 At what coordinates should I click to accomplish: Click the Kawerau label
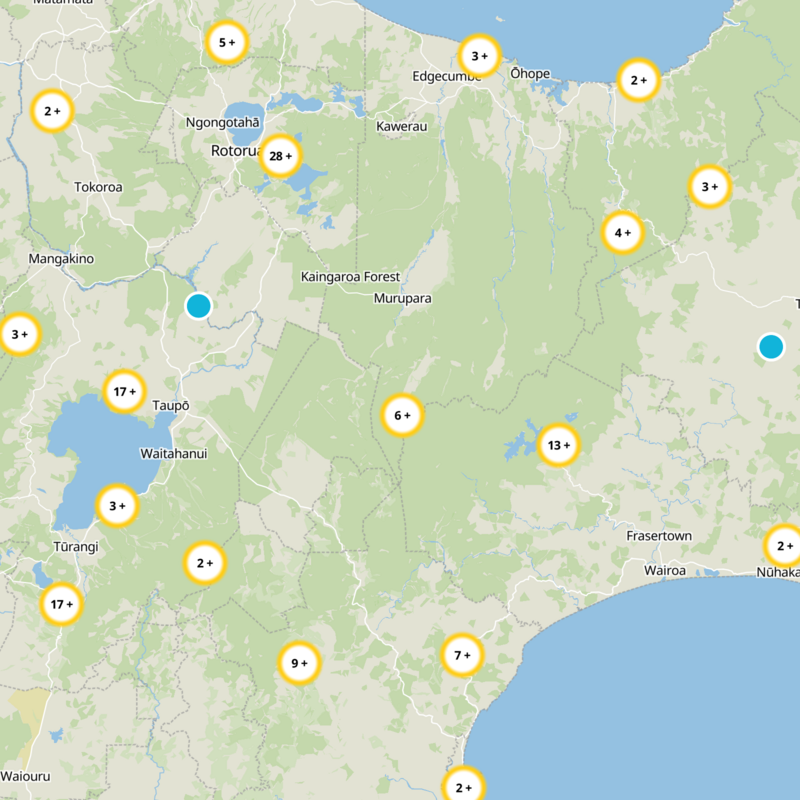pos(402,127)
